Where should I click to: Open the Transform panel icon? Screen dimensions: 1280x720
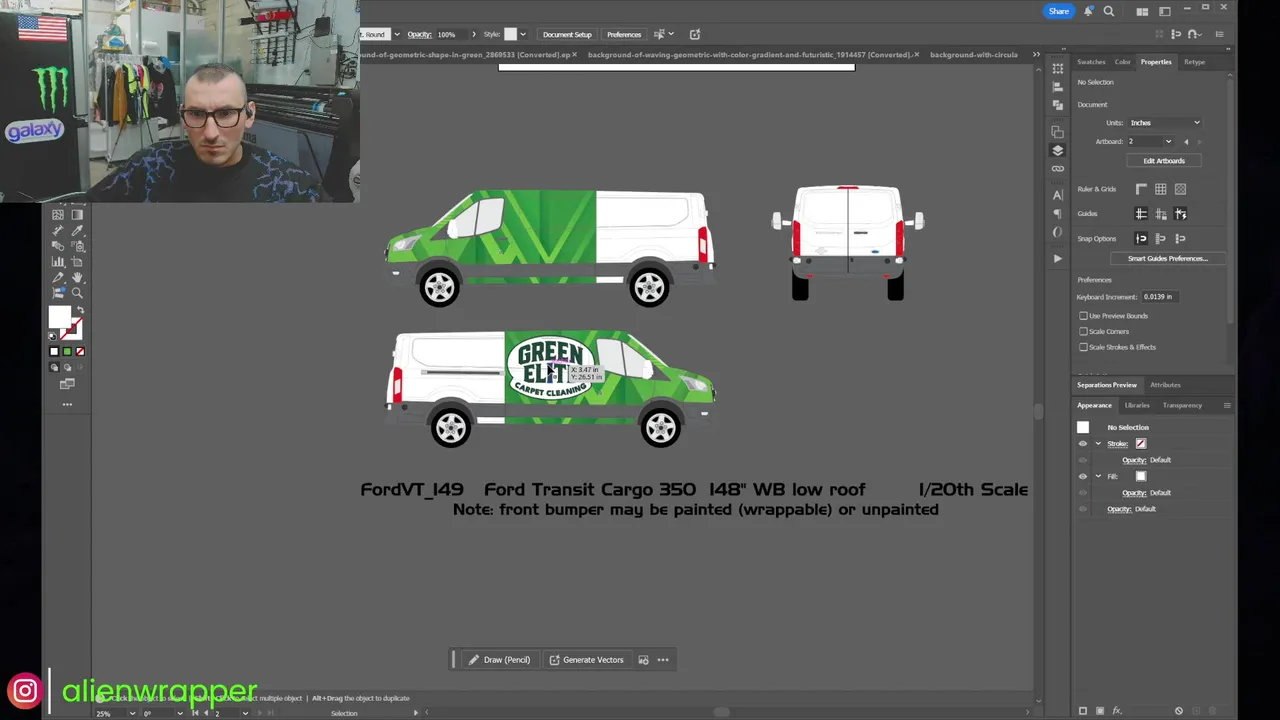1058,68
